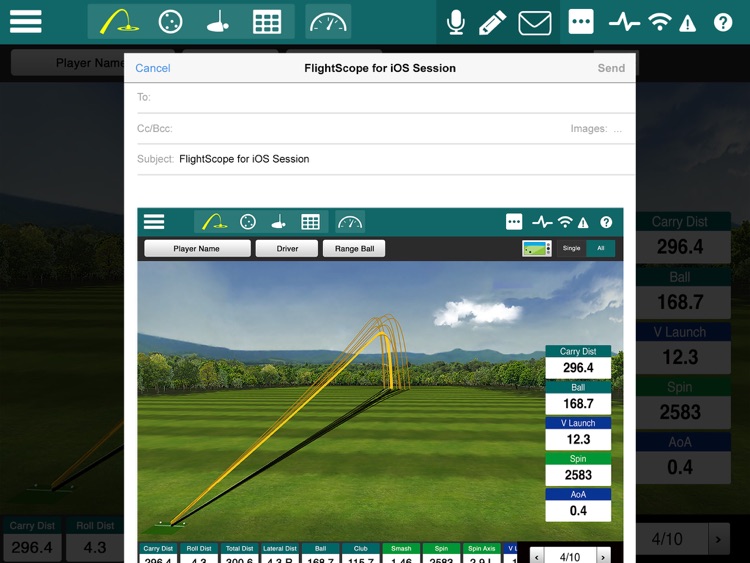Tap the V Launch 12.3 tile in embedded side panel
This screenshot has height=563, width=750.
pos(578,434)
